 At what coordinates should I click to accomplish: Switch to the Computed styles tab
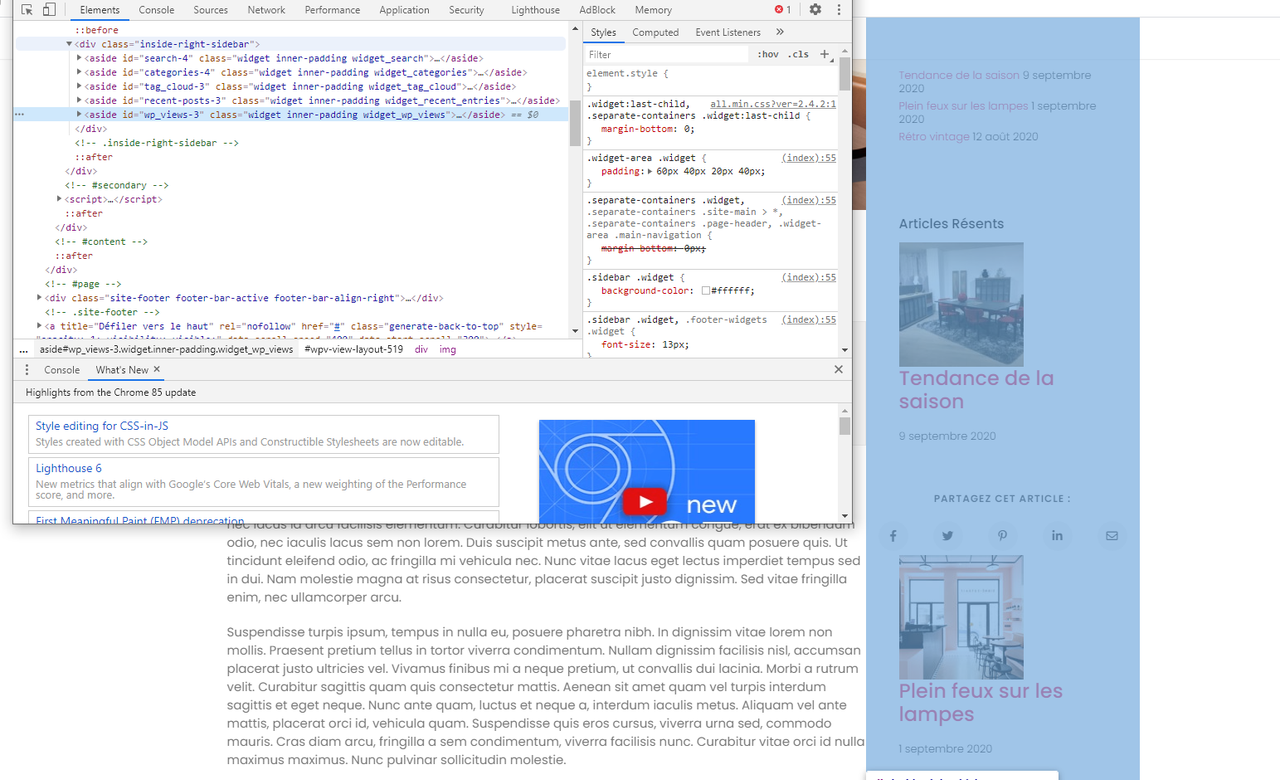click(x=655, y=32)
